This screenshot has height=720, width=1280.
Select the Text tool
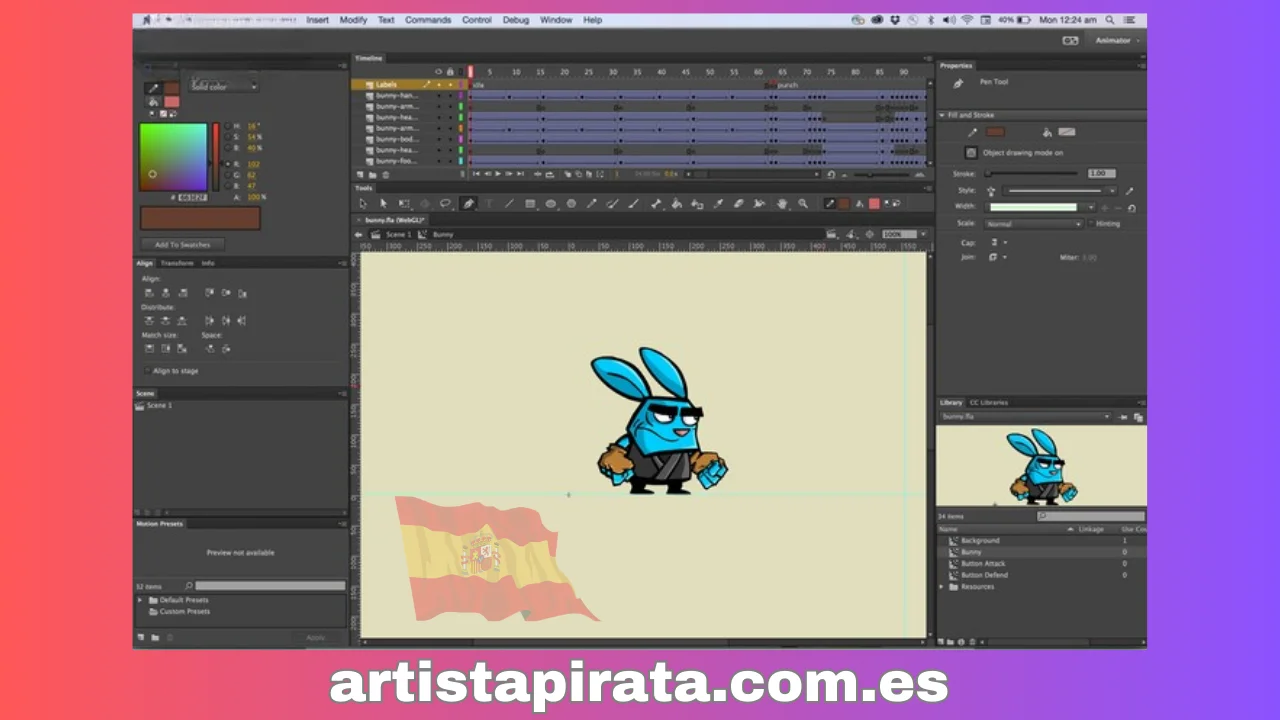point(489,203)
